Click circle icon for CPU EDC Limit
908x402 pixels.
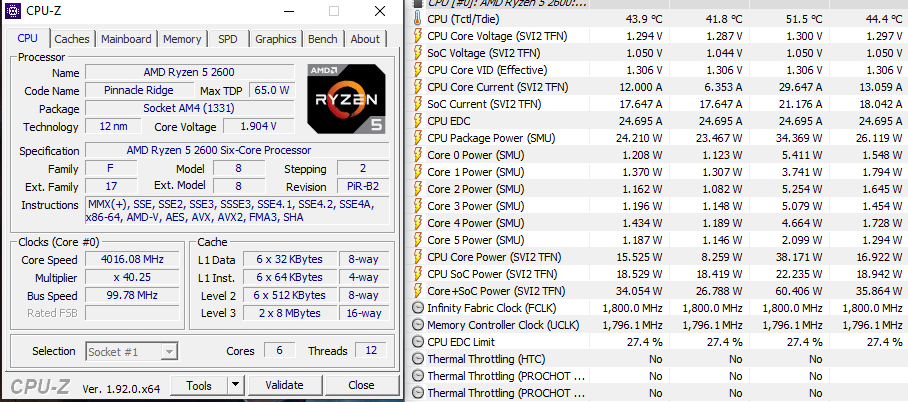(418, 342)
